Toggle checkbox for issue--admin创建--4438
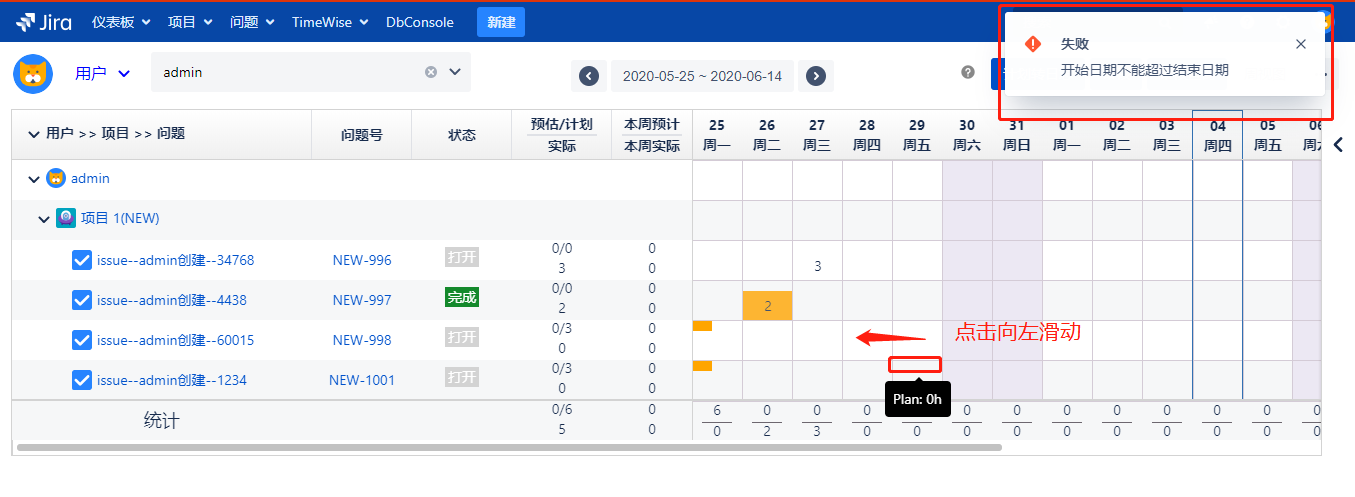Viewport: 1355px width, 497px height. click(x=82, y=300)
